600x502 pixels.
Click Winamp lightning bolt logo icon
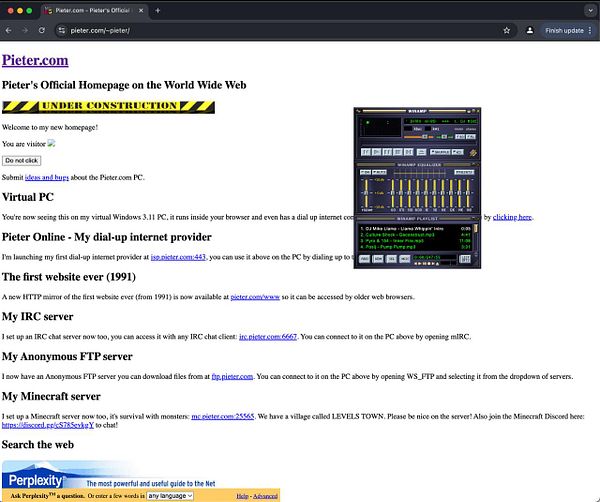(473, 153)
